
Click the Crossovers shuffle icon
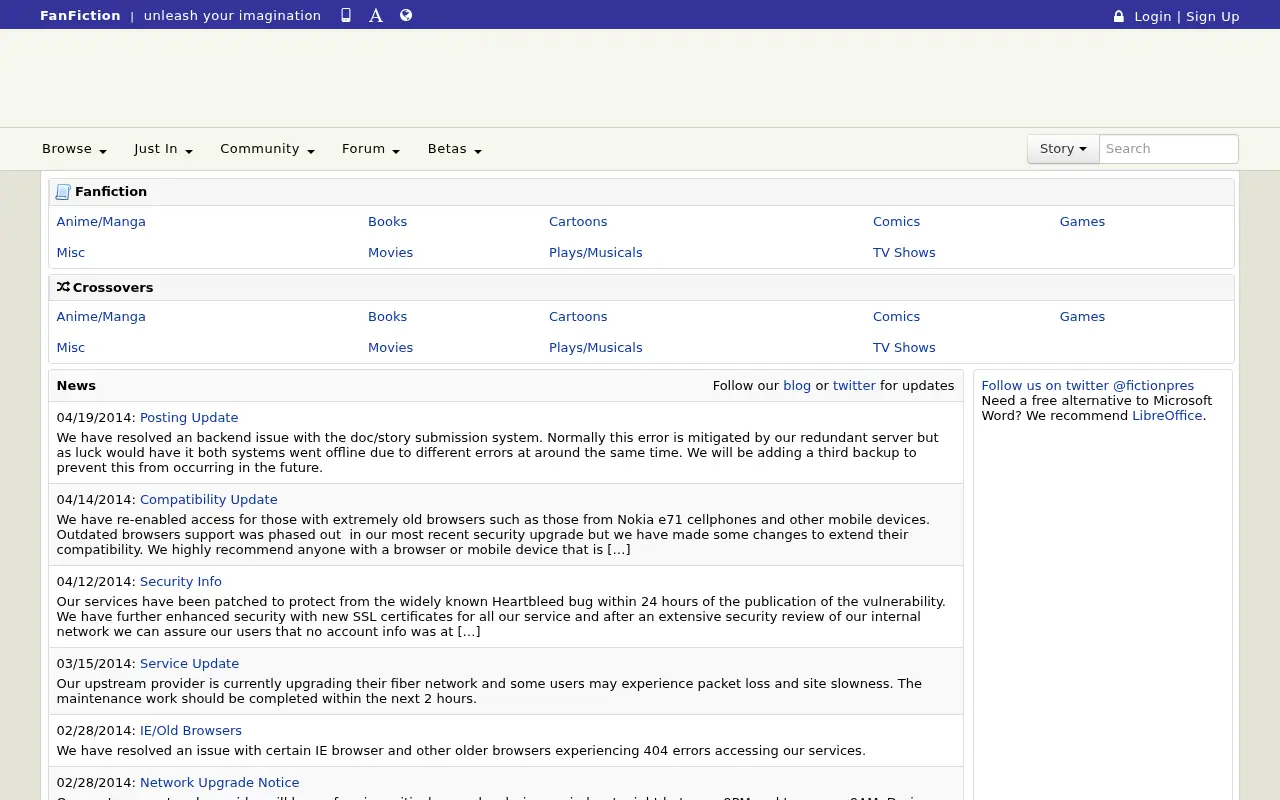(x=63, y=287)
